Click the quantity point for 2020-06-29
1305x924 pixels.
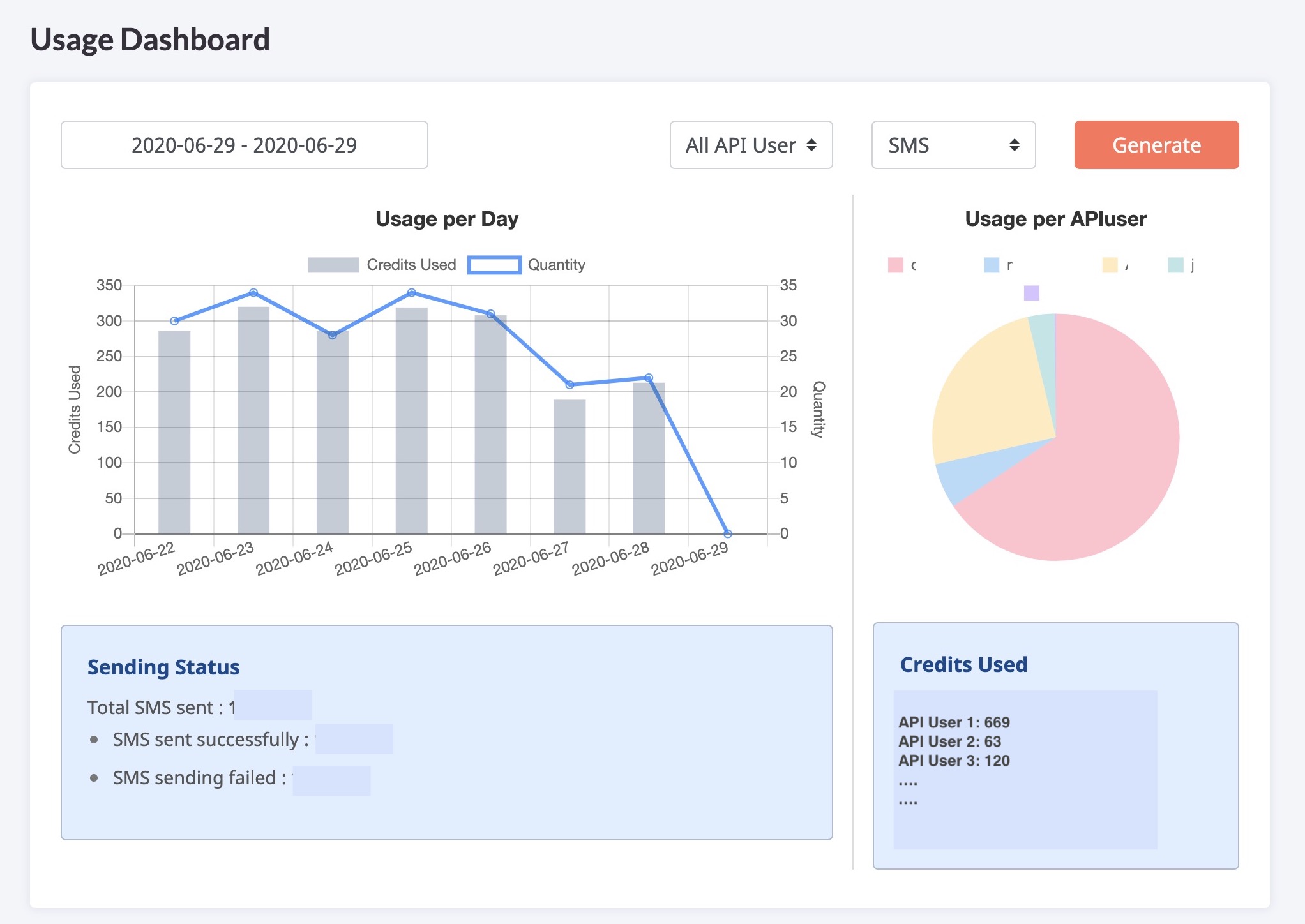(x=728, y=533)
